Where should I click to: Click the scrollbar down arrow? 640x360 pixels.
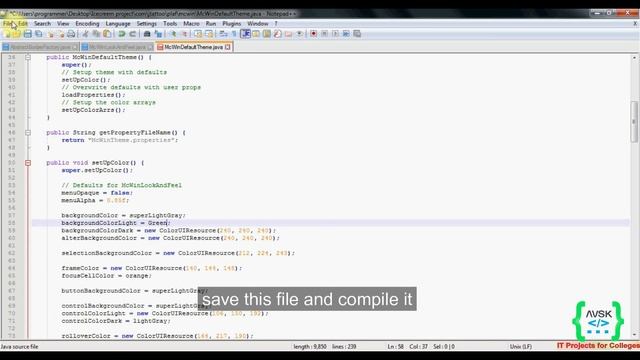(x=634, y=336)
